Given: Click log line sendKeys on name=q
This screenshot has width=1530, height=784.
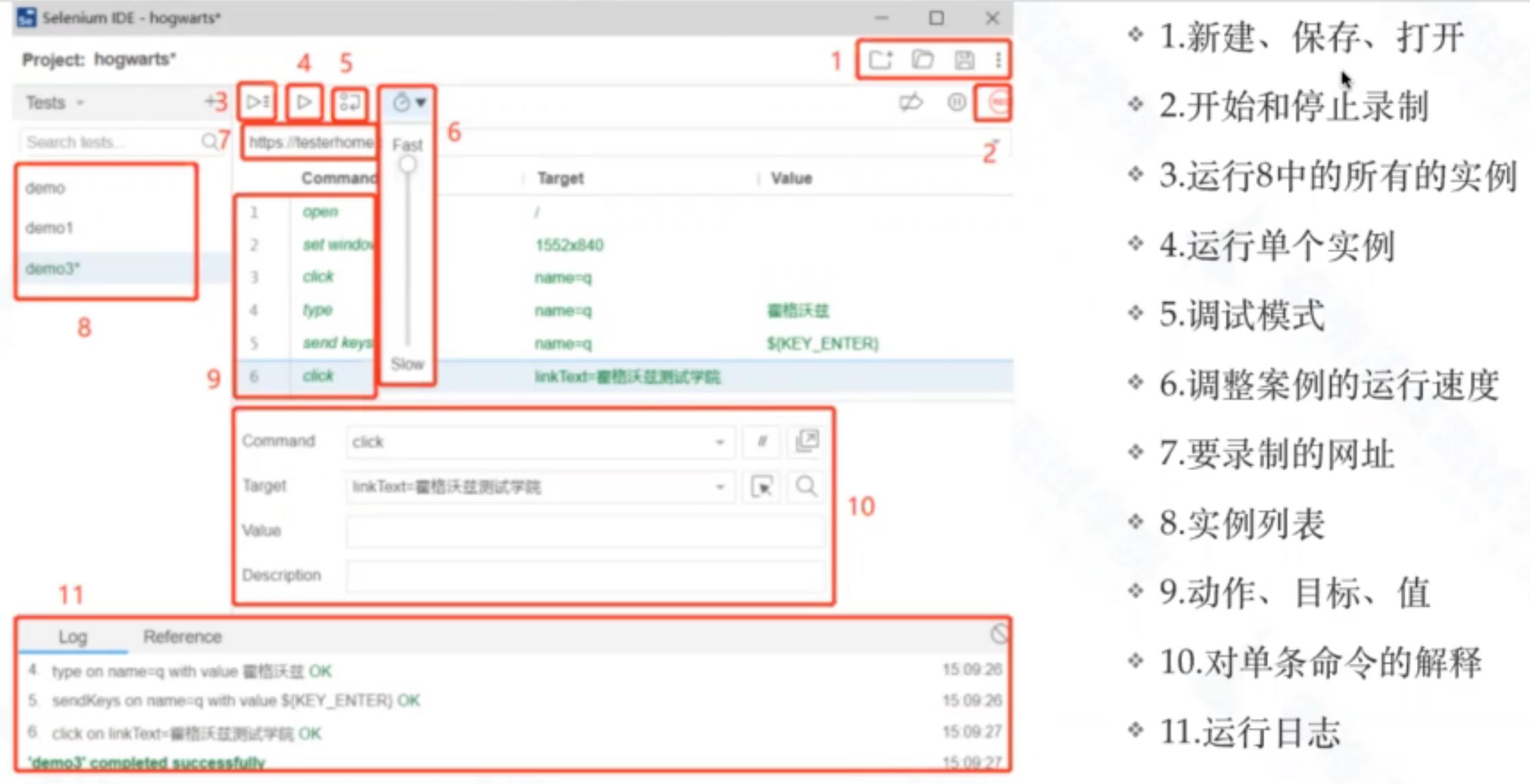Looking at the screenshot, I should point(236,700).
